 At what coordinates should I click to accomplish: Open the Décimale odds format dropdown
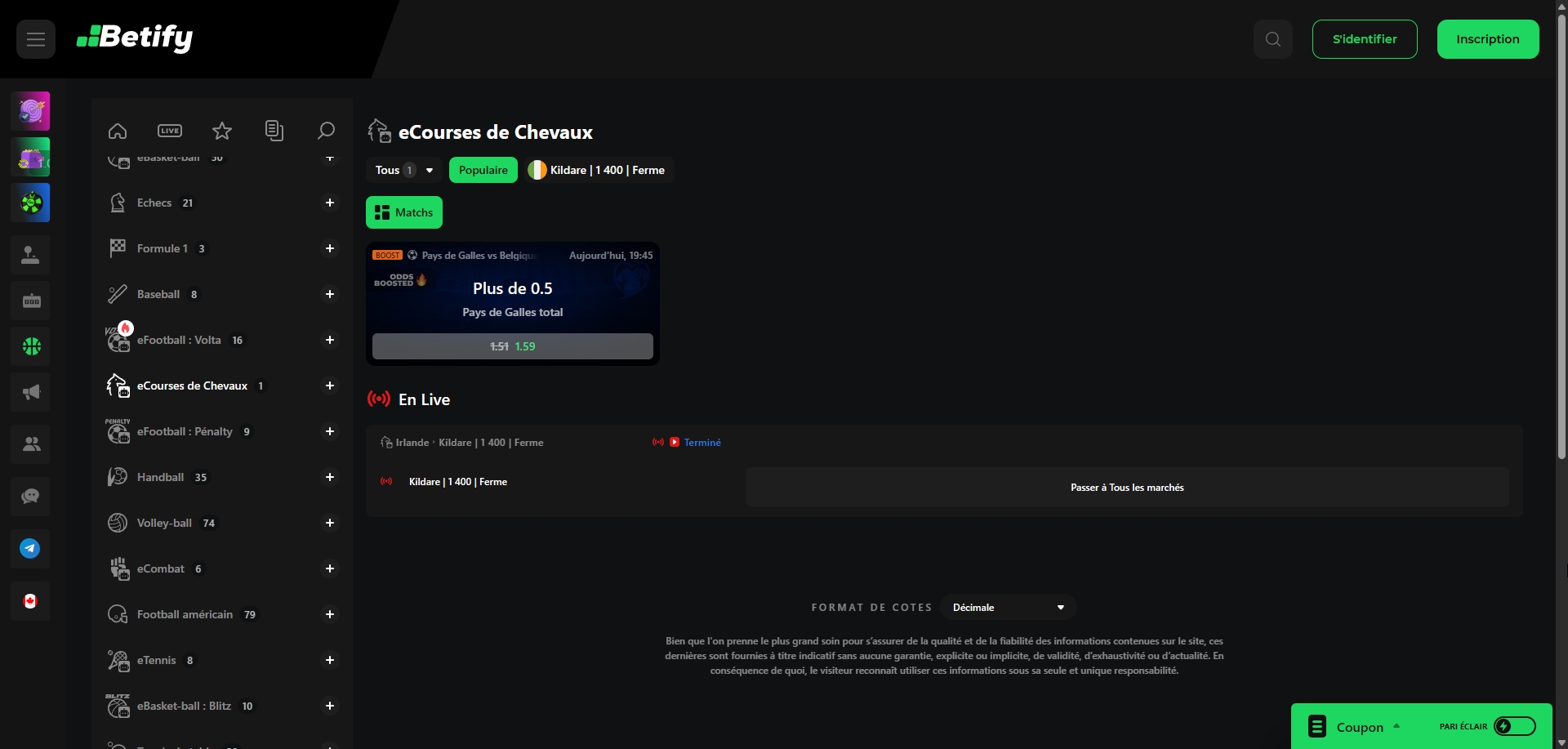(1008, 608)
